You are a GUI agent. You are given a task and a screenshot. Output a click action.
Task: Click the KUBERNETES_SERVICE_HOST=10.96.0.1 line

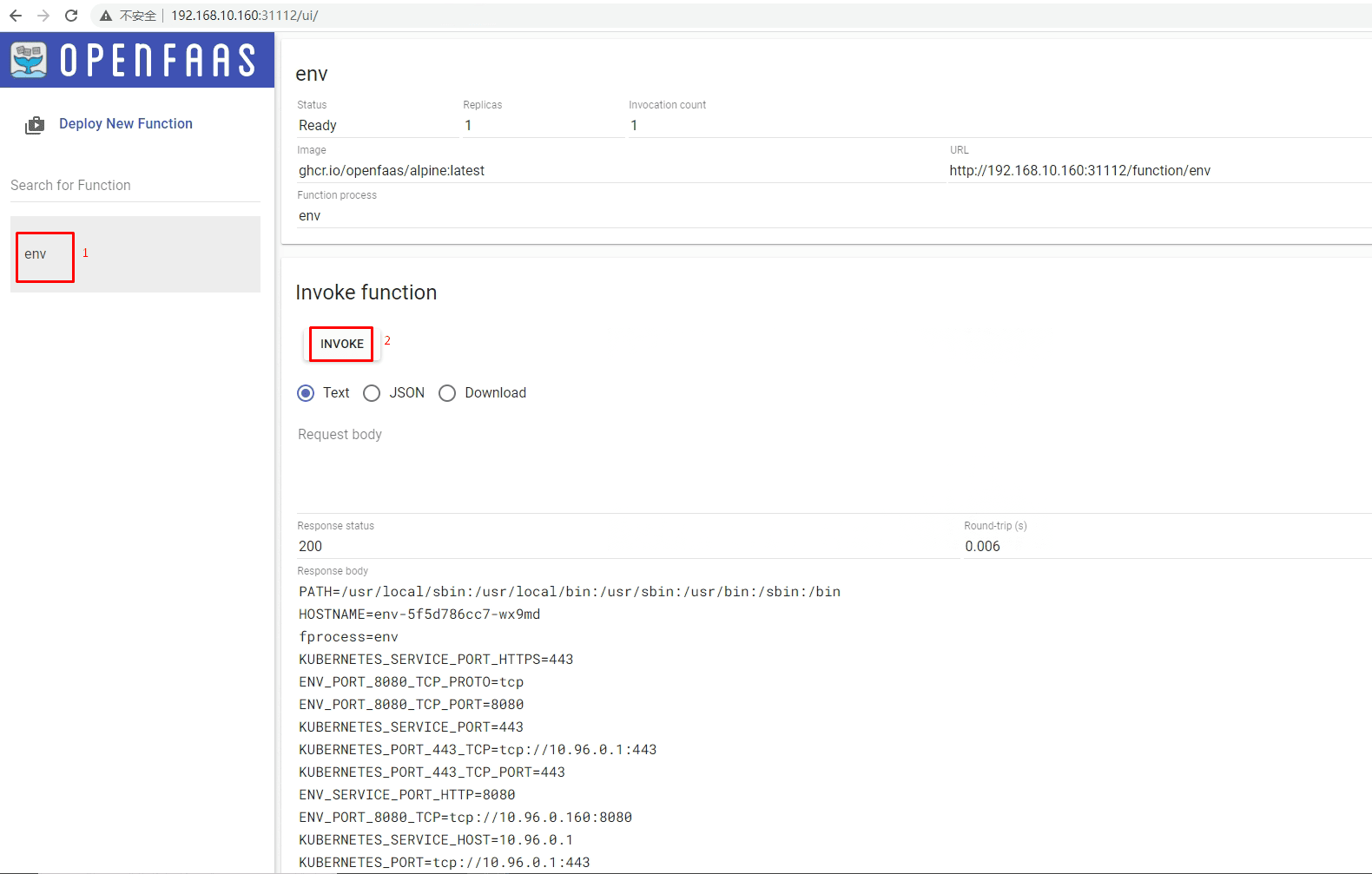pos(436,840)
